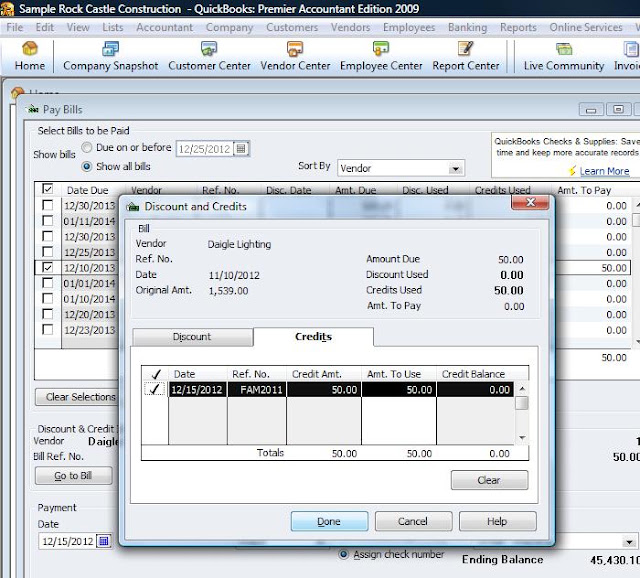Check the bill due 12/20/2013

click(47, 314)
